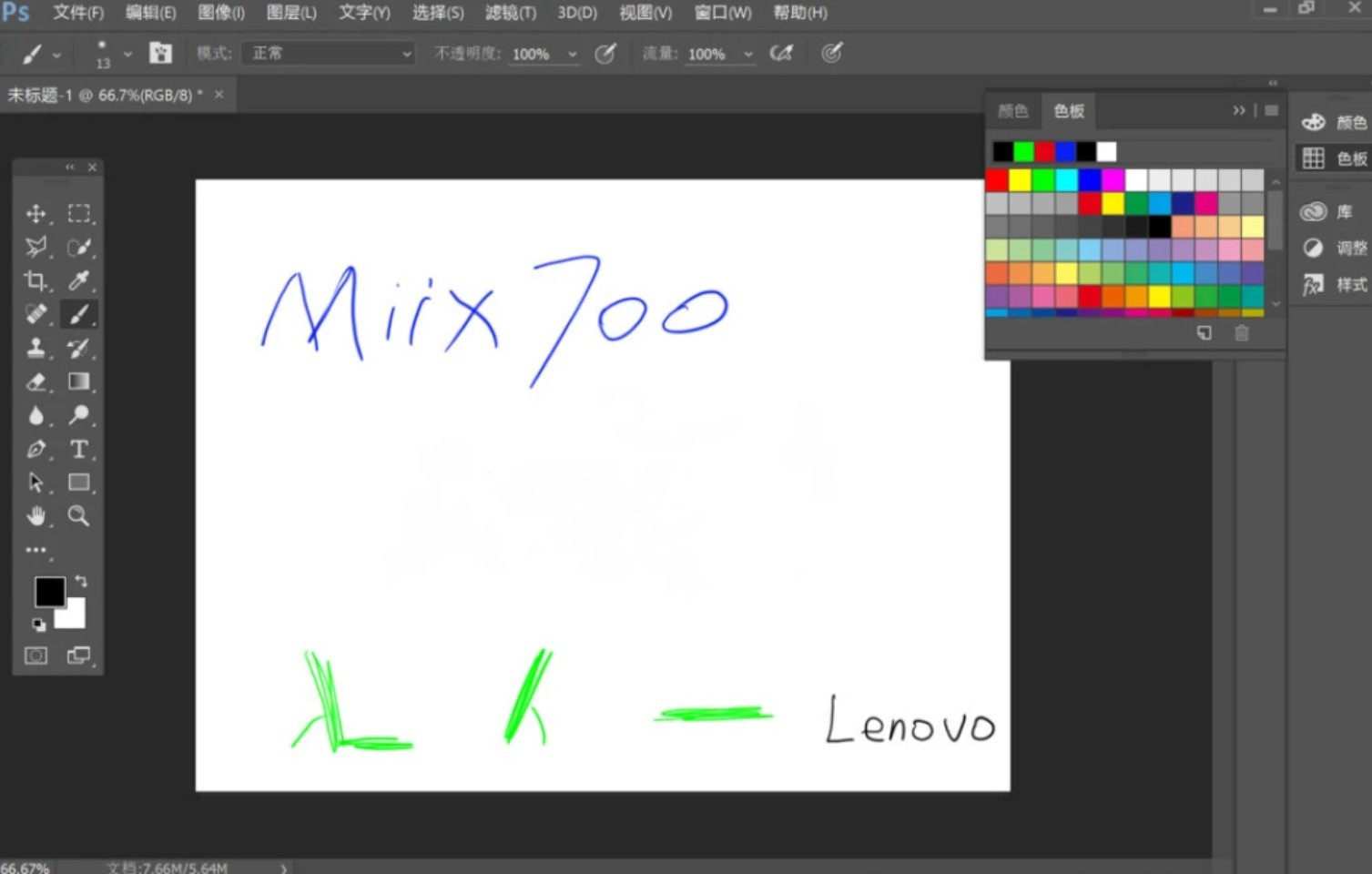Collapse the toolbox panel arrows
Viewport: 1372px width, 874px height.
coord(70,167)
